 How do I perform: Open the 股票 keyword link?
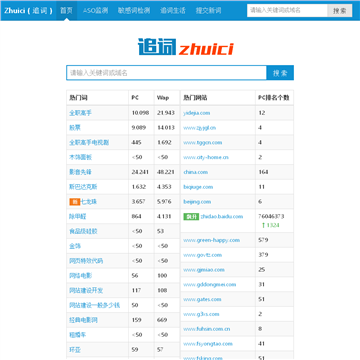[x=75, y=128]
